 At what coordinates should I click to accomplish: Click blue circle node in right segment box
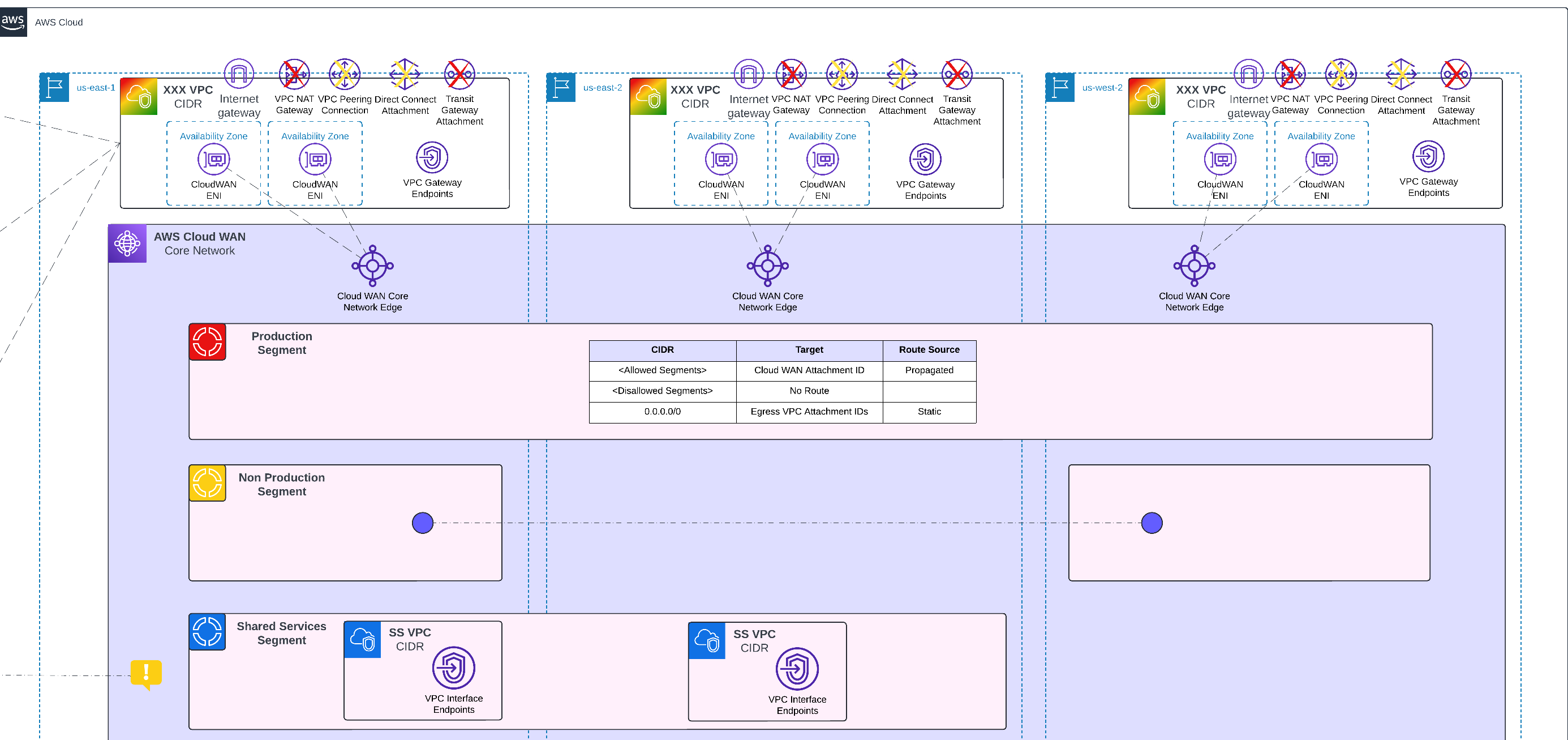pos(1152,523)
